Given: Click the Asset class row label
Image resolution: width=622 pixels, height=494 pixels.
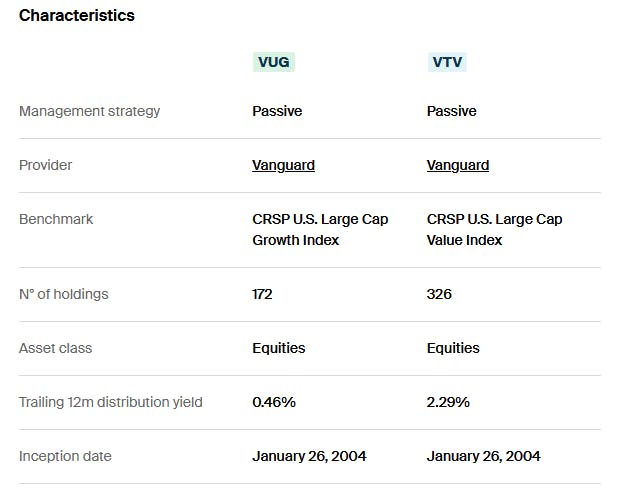Looking at the screenshot, I should click(55, 348).
